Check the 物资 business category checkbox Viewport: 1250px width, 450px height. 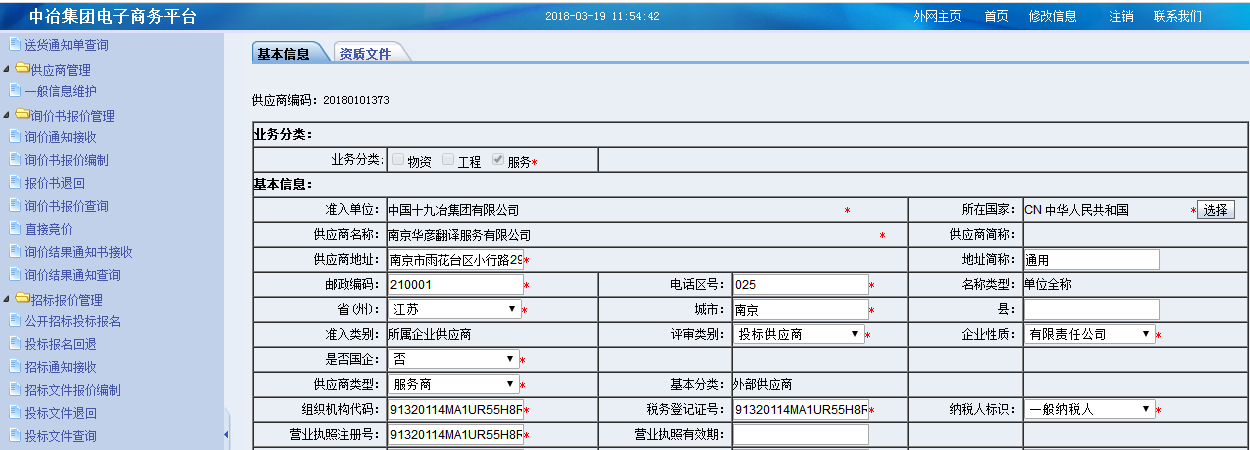tap(398, 160)
